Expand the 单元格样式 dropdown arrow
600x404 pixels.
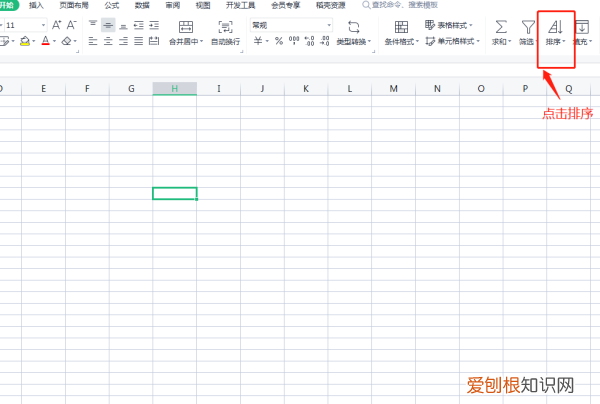click(478, 41)
